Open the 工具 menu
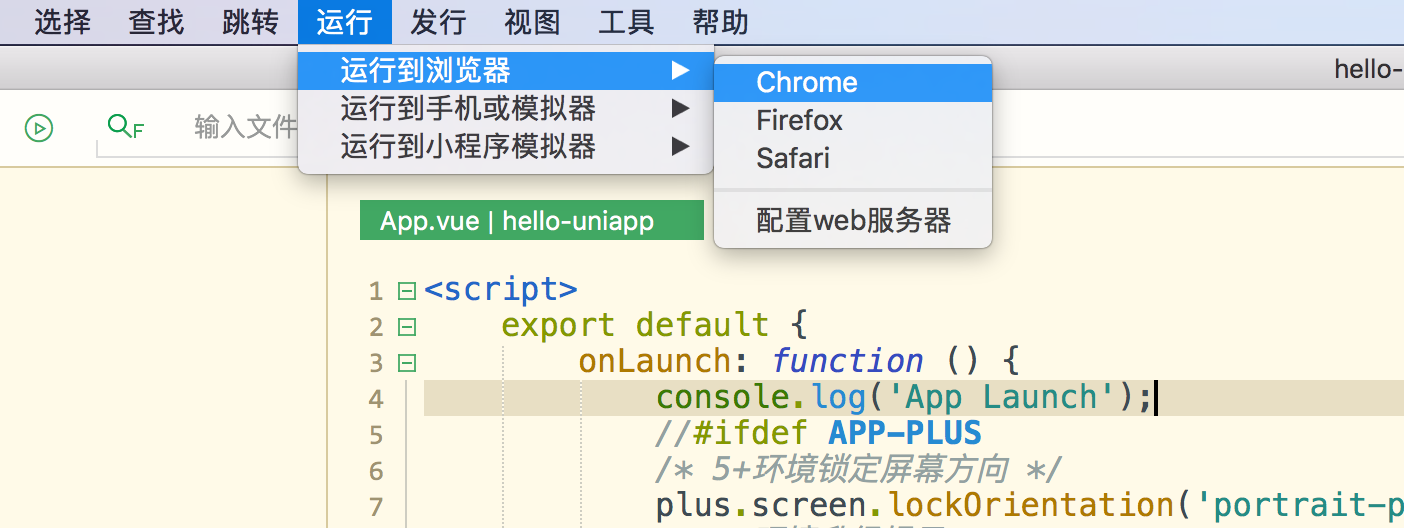1404x528 pixels. click(x=626, y=22)
